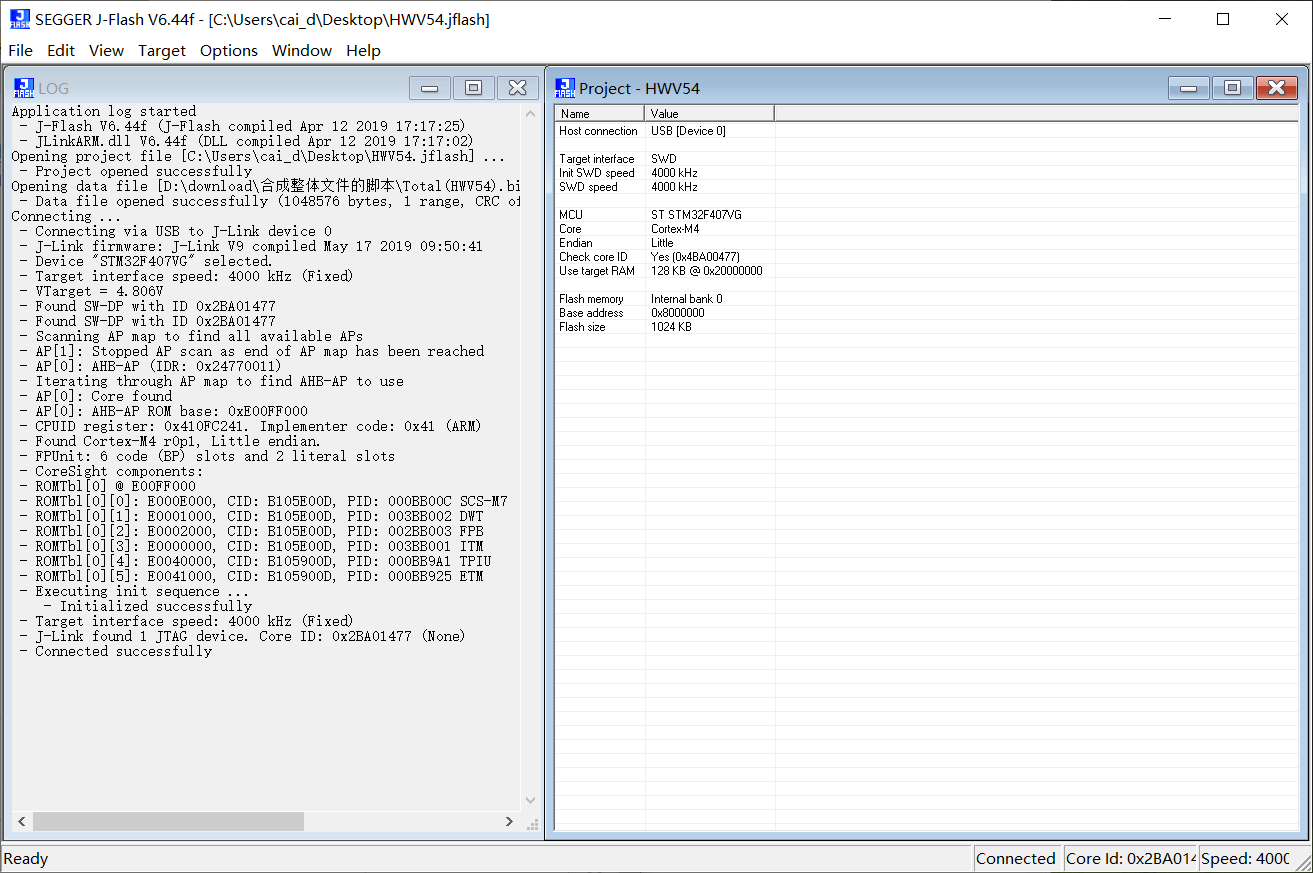Screen dimensions: 1313x873
Task: Click the LOG vertical scroll down arrow
Action: [531, 800]
